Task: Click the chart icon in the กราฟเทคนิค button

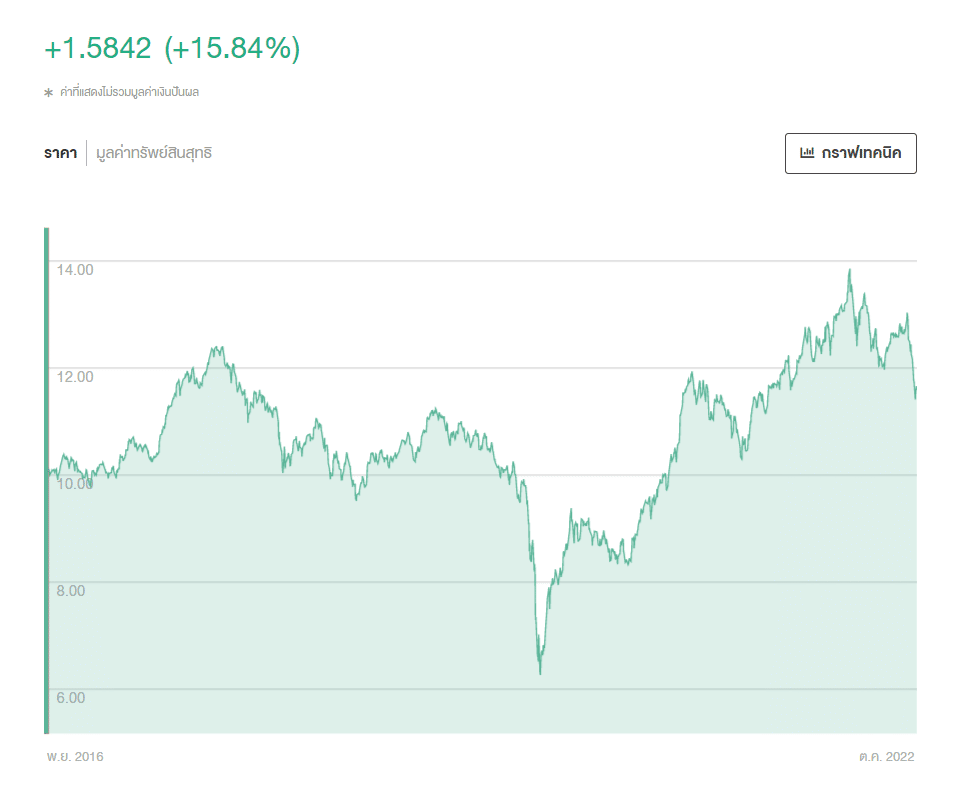Action: coord(807,153)
